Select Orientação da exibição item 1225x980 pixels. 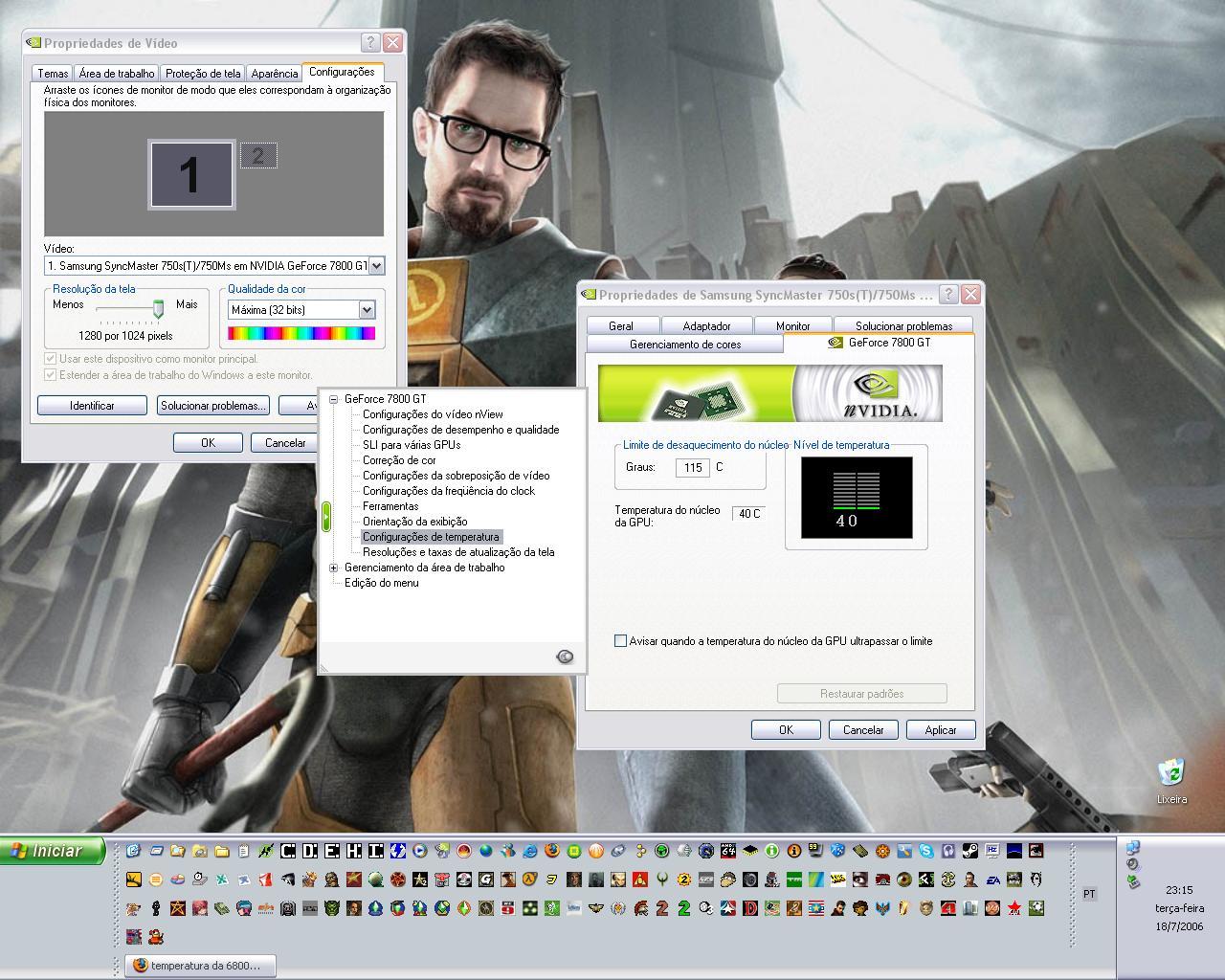[414, 522]
